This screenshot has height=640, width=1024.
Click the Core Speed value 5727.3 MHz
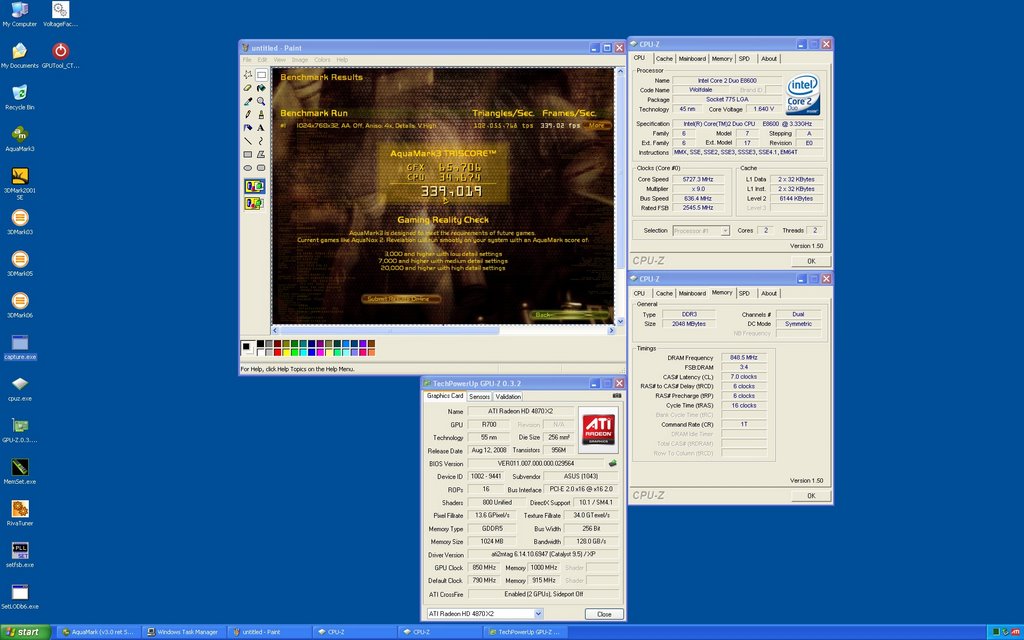(x=698, y=179)
